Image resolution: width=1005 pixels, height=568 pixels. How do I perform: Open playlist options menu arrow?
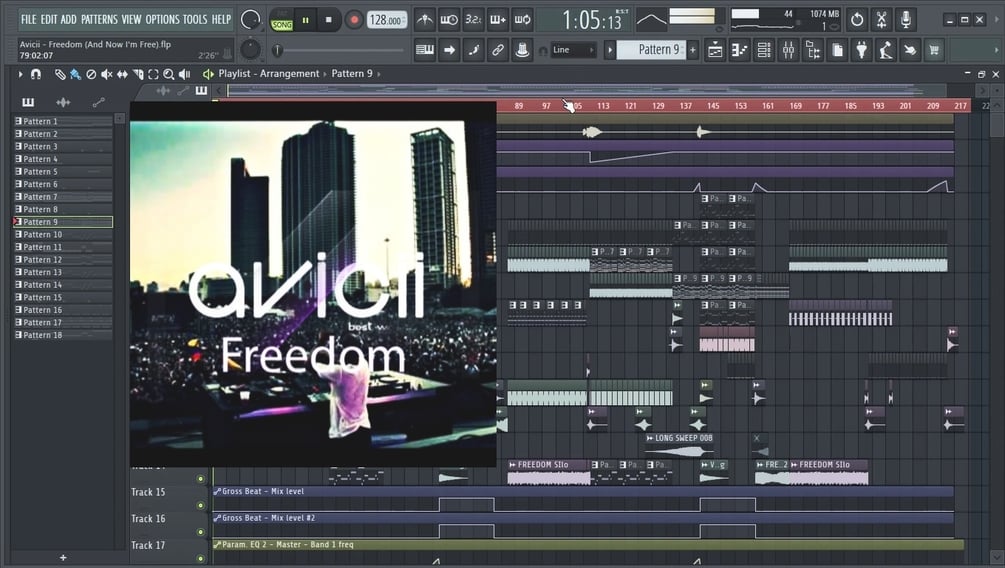(x=21, y=74)
